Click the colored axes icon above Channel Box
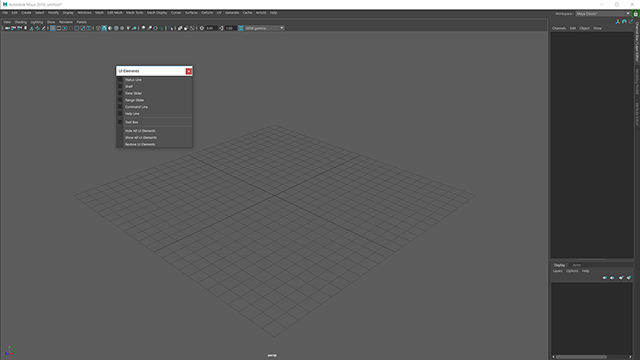The image size is (640, 360). click(618, 22)
